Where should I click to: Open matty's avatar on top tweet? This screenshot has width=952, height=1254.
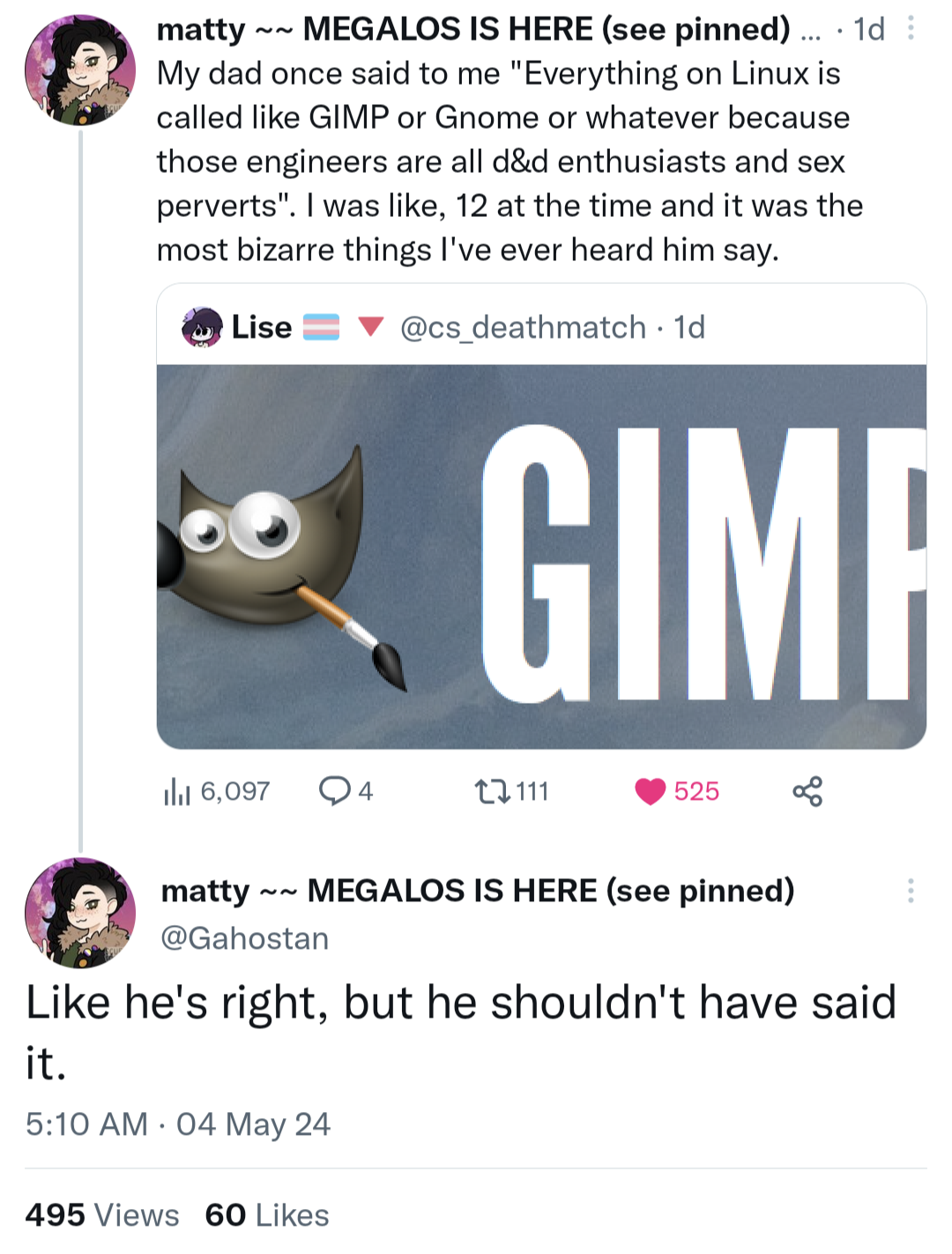[x=80, y=70]
